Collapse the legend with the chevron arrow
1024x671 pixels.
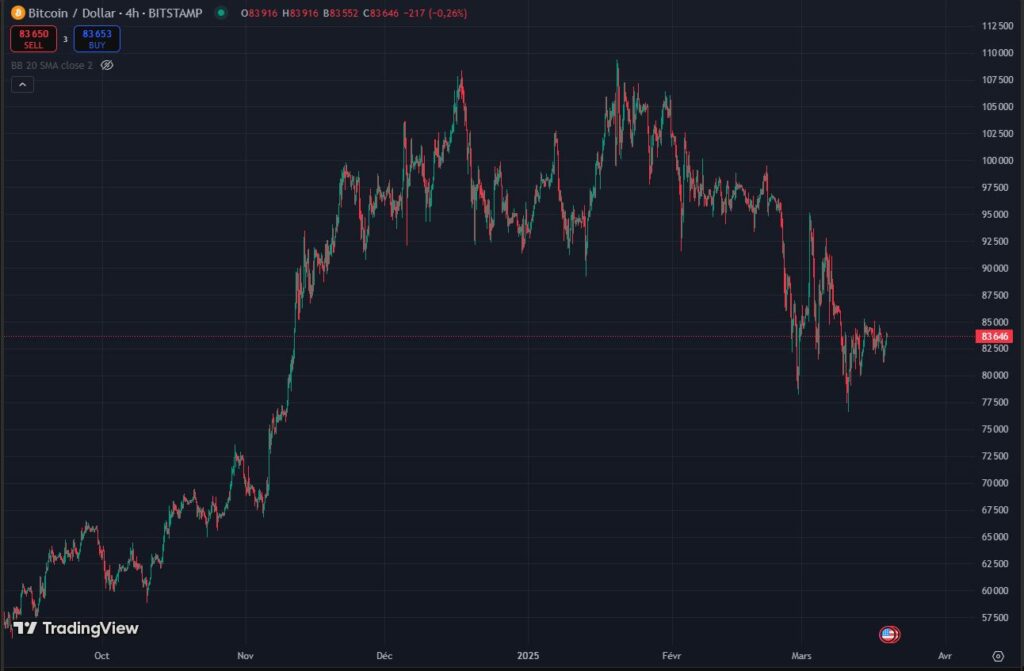pos(22,84)
